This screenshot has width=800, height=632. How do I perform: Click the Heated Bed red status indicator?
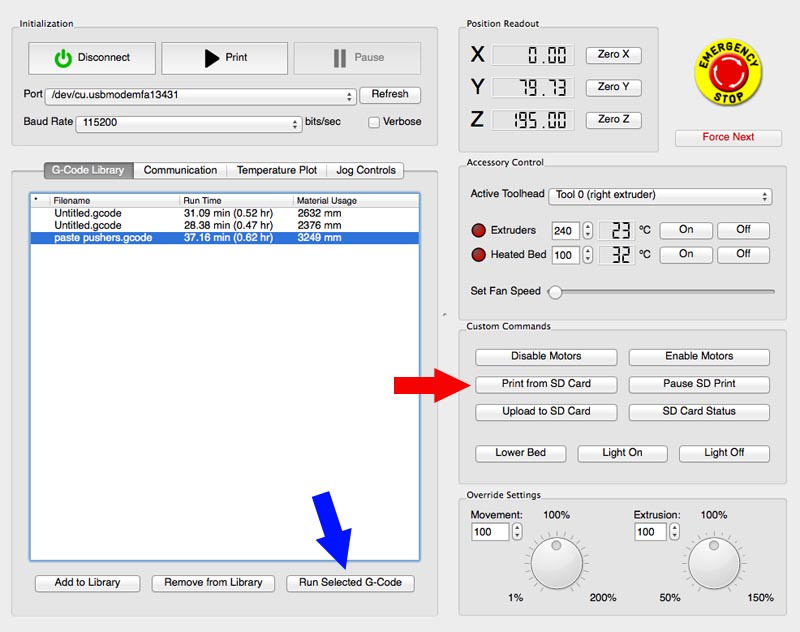[x=479, y=255]
